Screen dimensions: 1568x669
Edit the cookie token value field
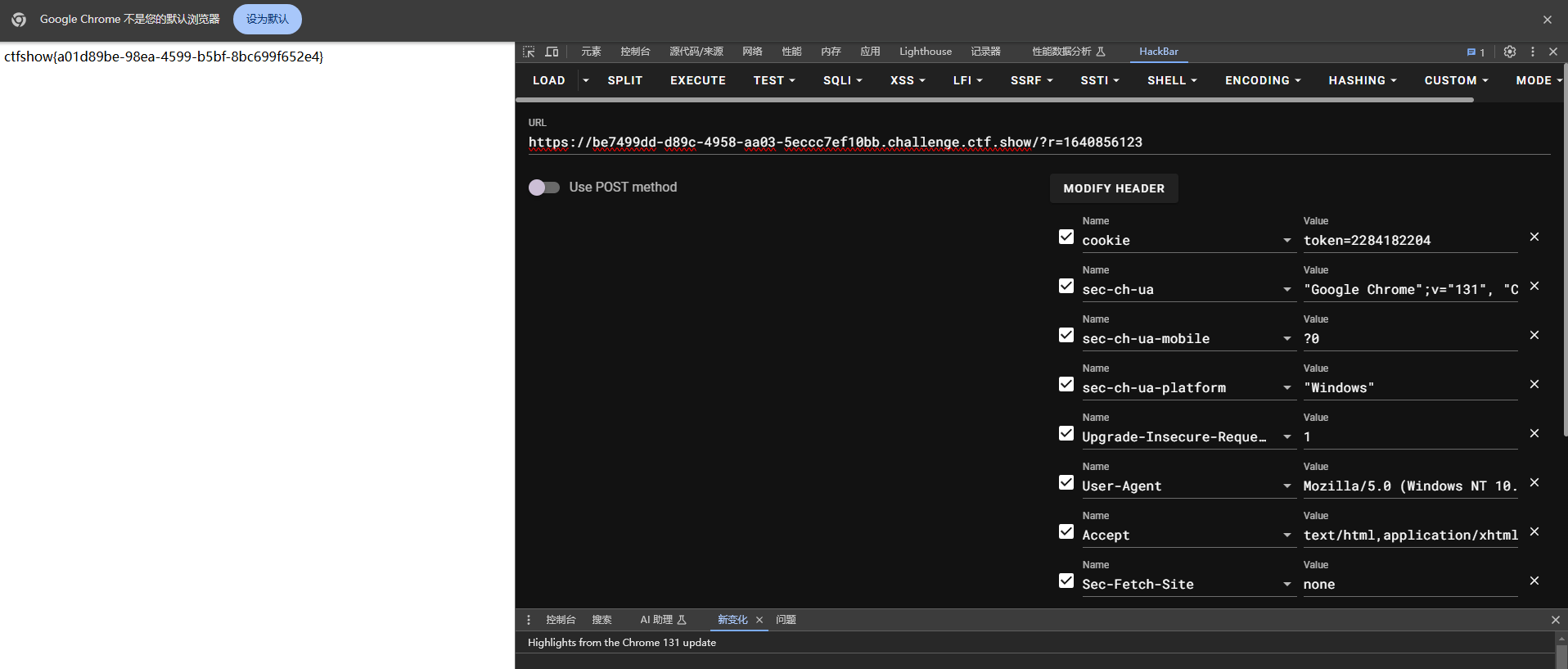pos(1410,241)
